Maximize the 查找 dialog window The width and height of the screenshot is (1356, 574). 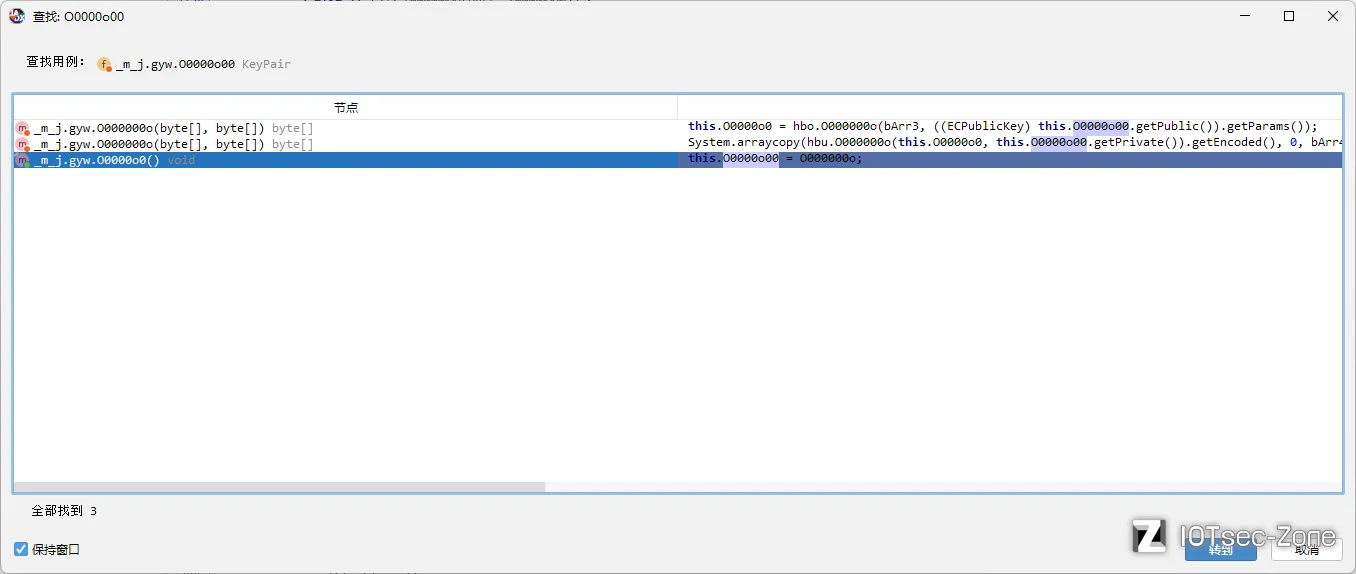pos(1289,16)
